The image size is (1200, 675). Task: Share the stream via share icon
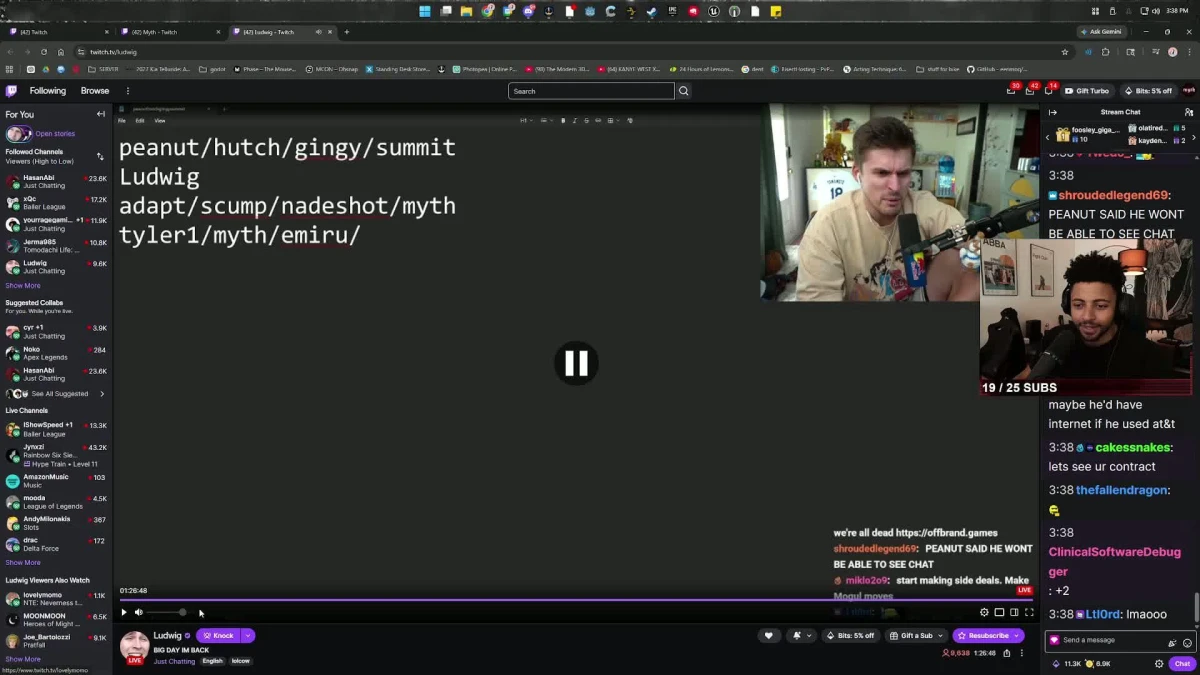tap(1007, 653)
